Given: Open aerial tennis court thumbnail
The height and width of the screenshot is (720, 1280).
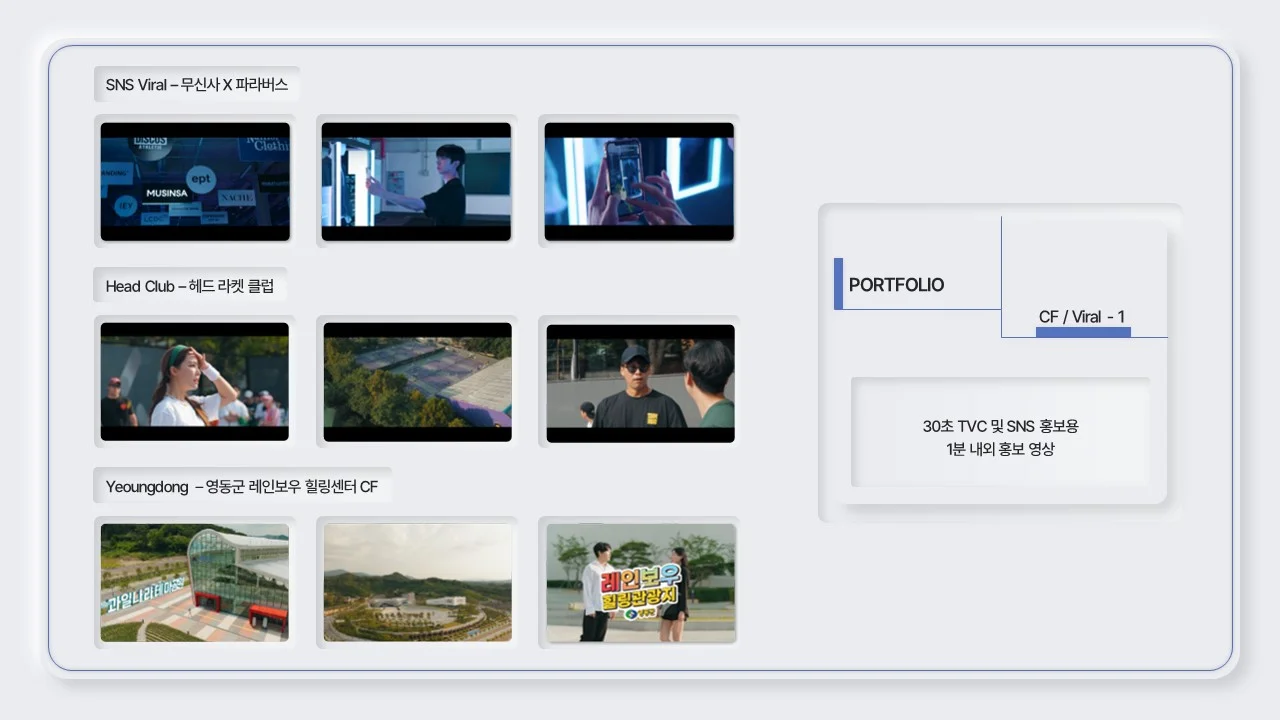Looking at the screenshot, I should coord(417,382).
